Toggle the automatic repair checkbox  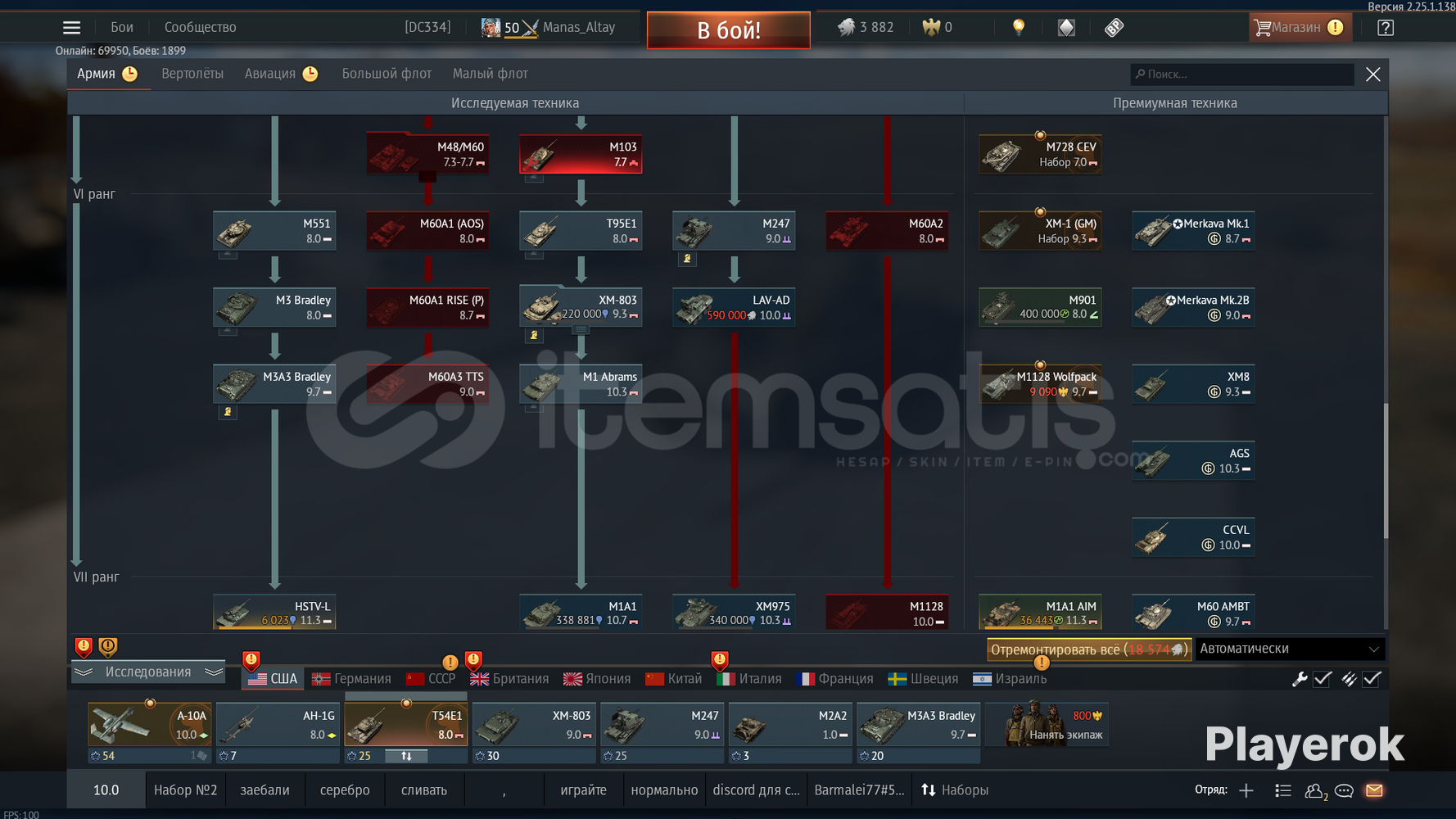(x=1323, y=679)
